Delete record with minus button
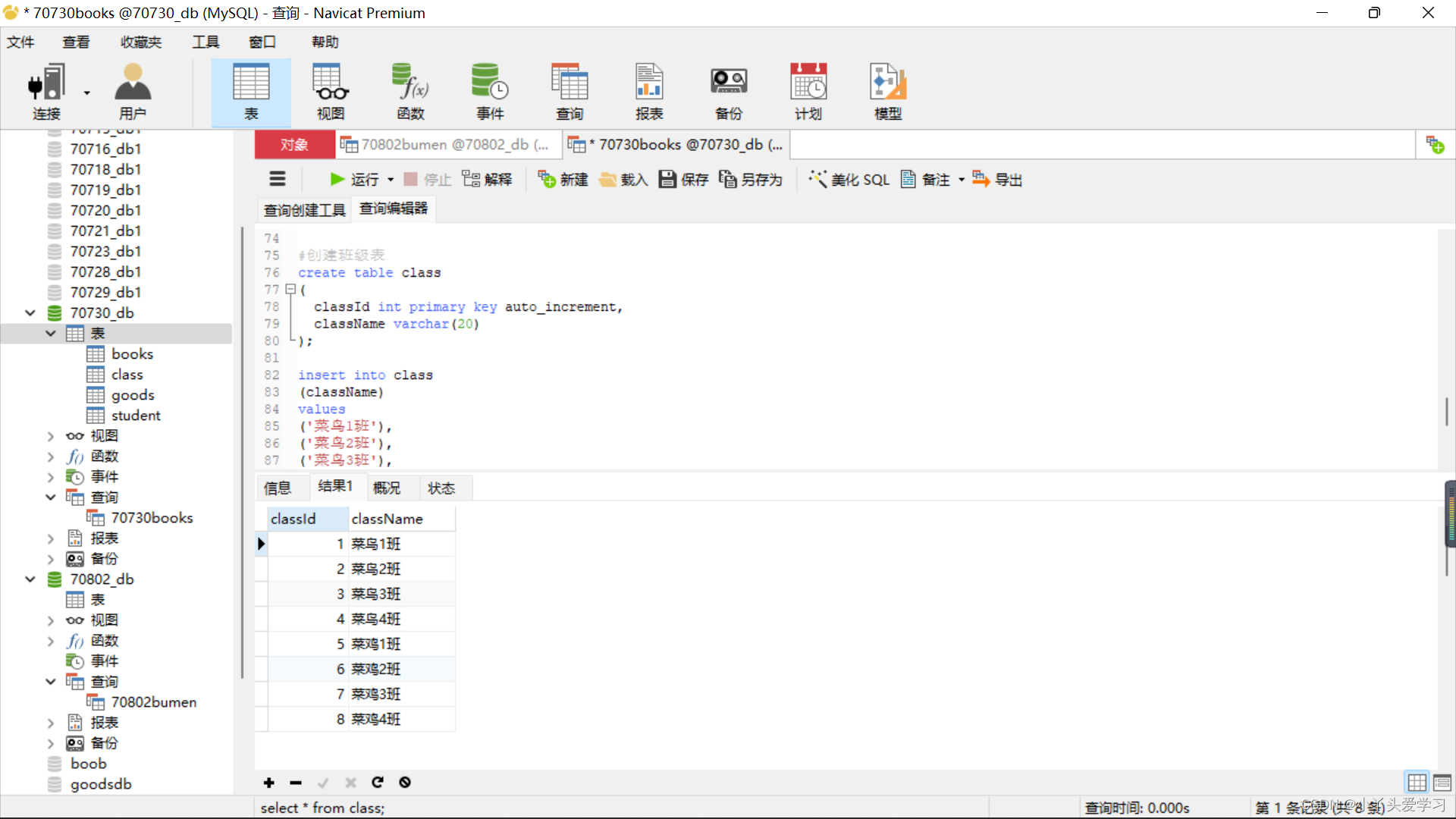The width and height of the screenshot is (1456, 819). 296,783
